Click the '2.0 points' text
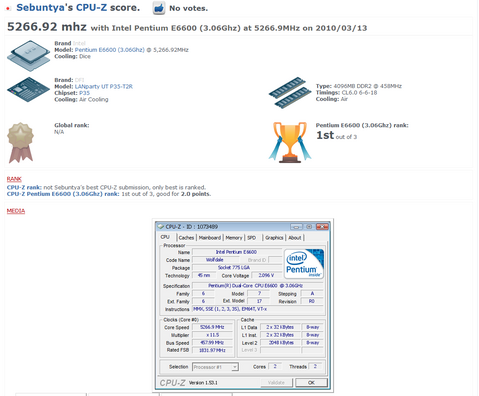Screen dimensions: 479x396 (x=195, y=194)
